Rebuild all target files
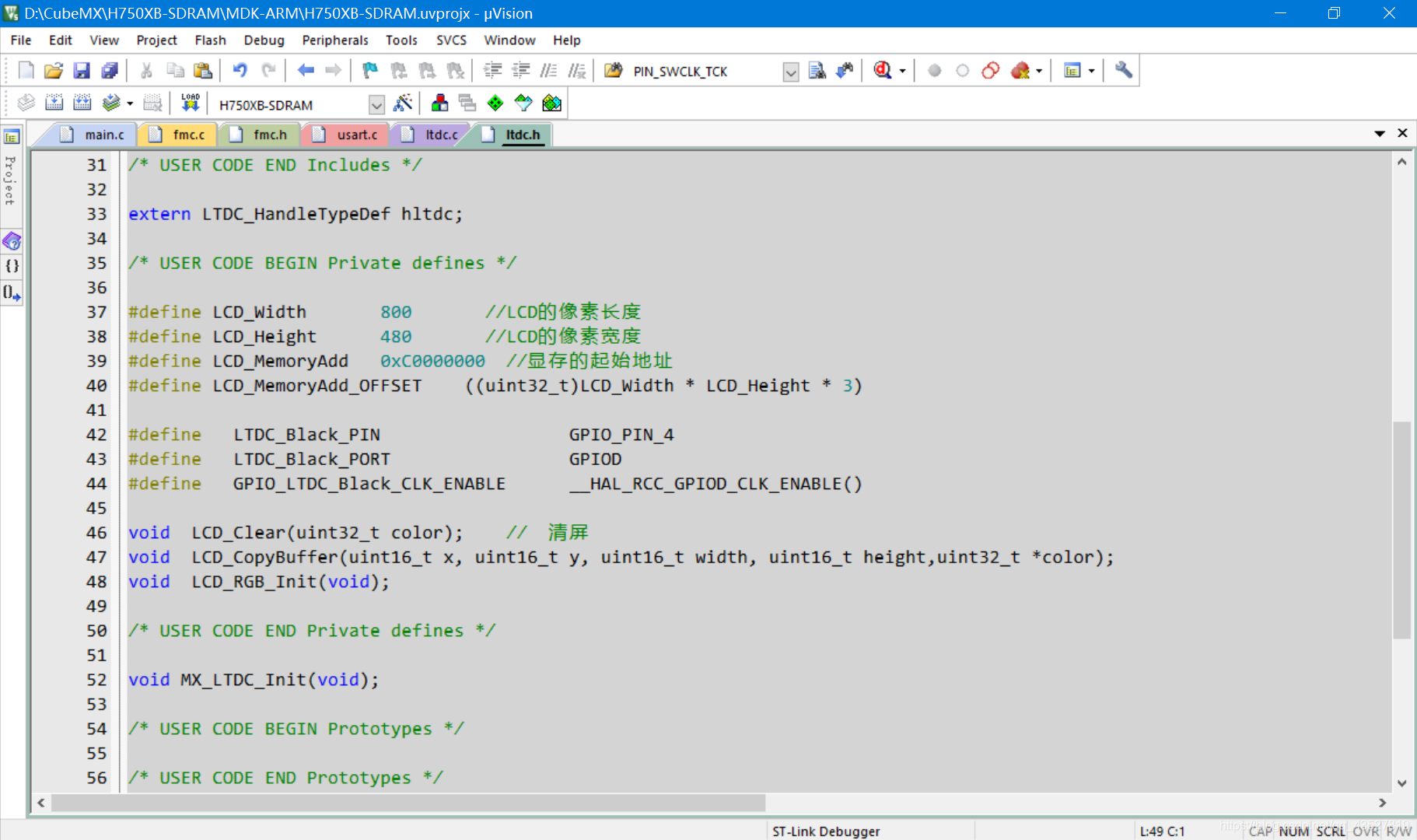1417x840 pixels. [x=82, y=103]
